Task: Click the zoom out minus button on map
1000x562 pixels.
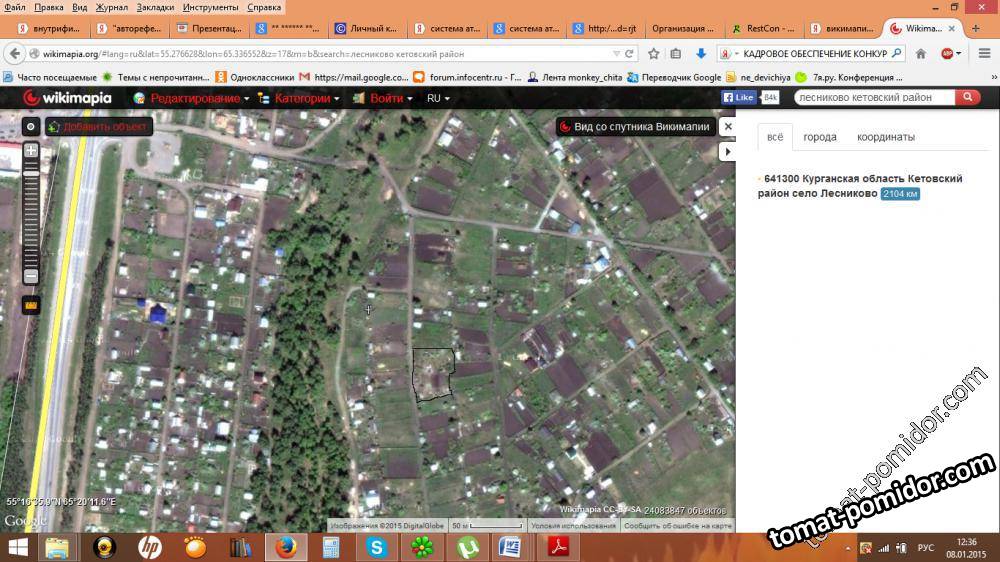Action: [31, 276]
